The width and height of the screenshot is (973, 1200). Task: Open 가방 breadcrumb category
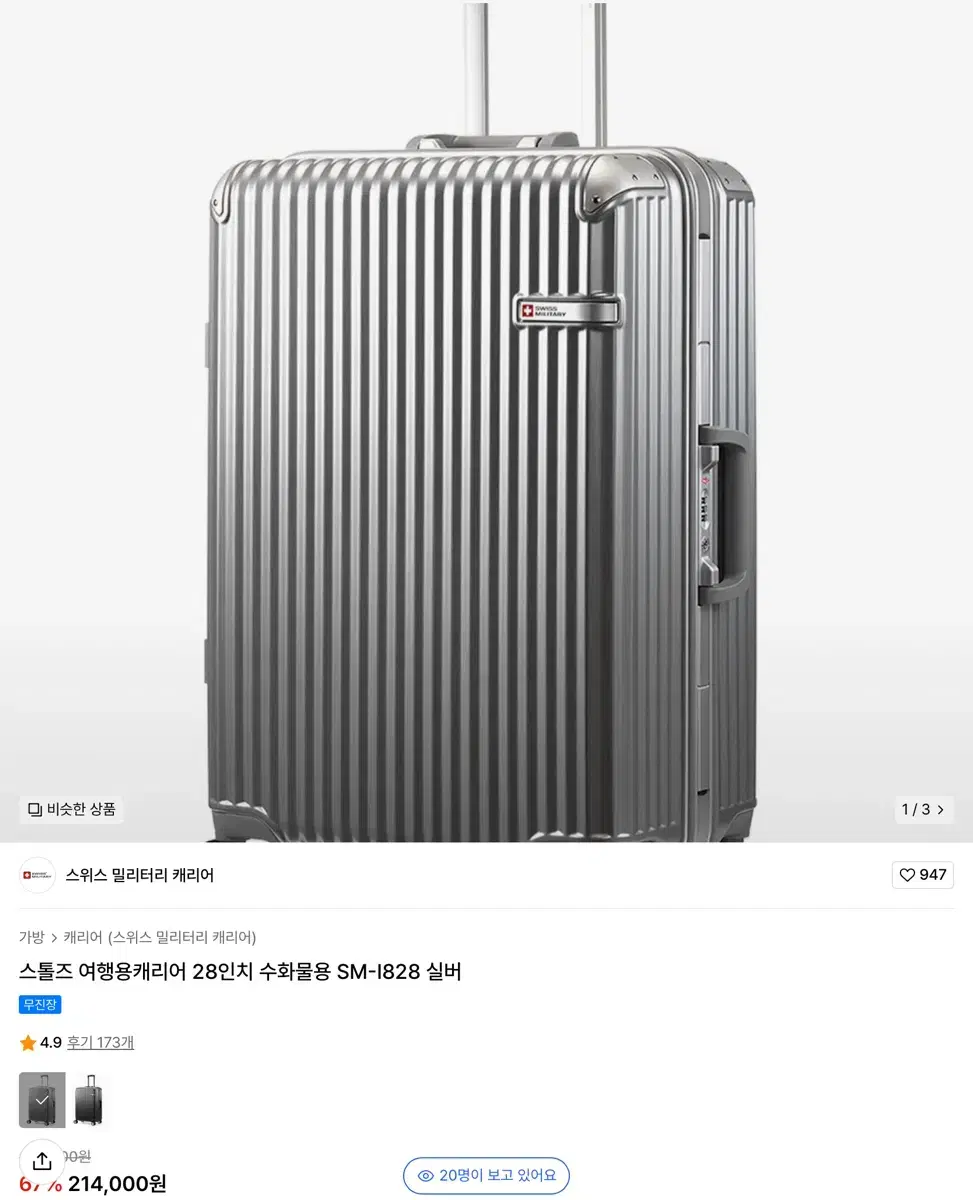(32, 937)
